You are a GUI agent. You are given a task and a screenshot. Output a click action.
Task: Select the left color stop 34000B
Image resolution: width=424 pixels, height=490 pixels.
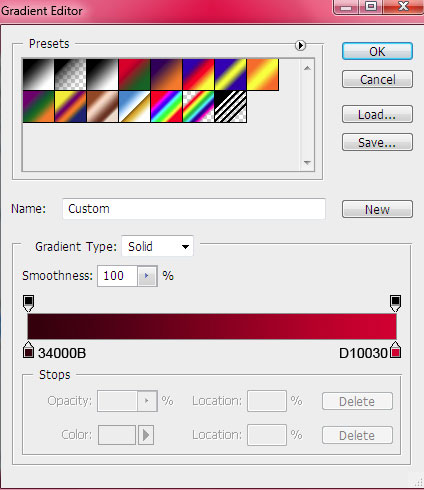click(28, 350)
